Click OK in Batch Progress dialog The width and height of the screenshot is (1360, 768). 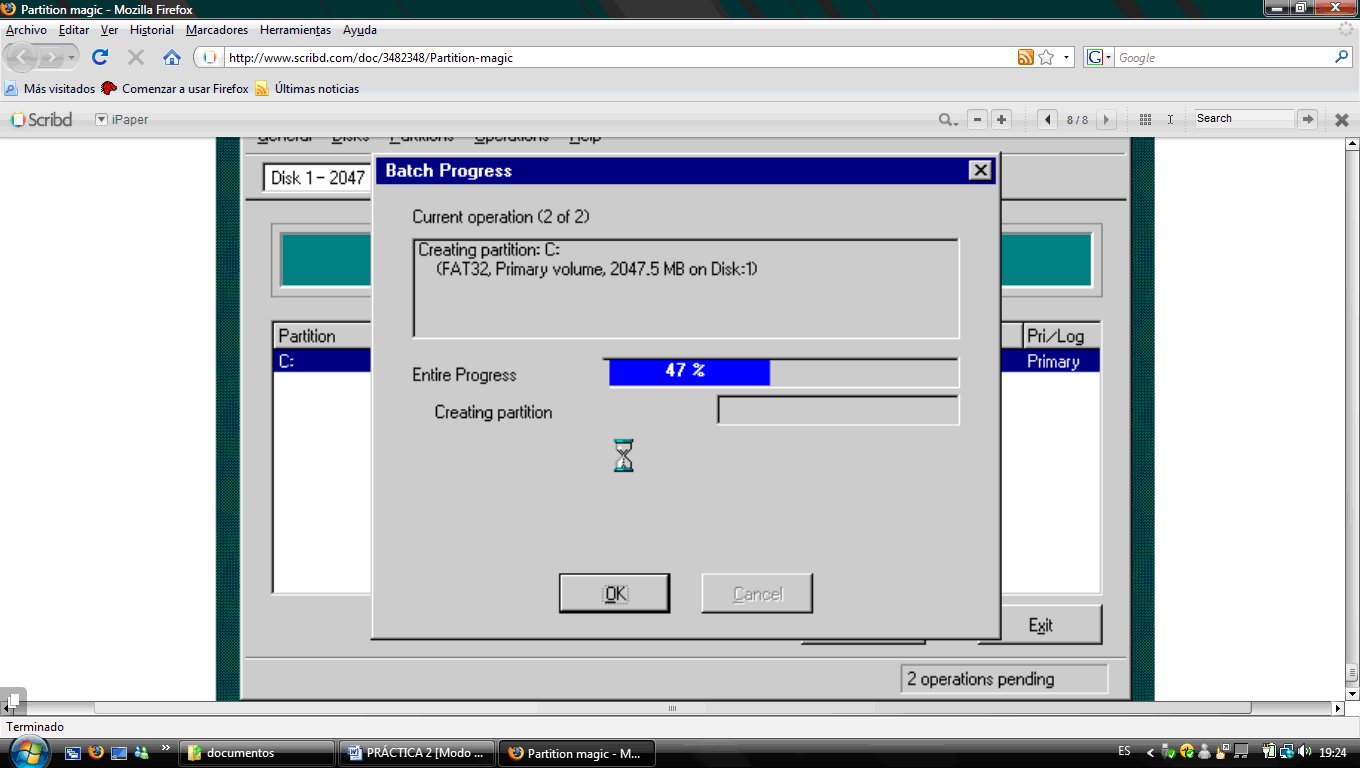(x=615, y=593)
